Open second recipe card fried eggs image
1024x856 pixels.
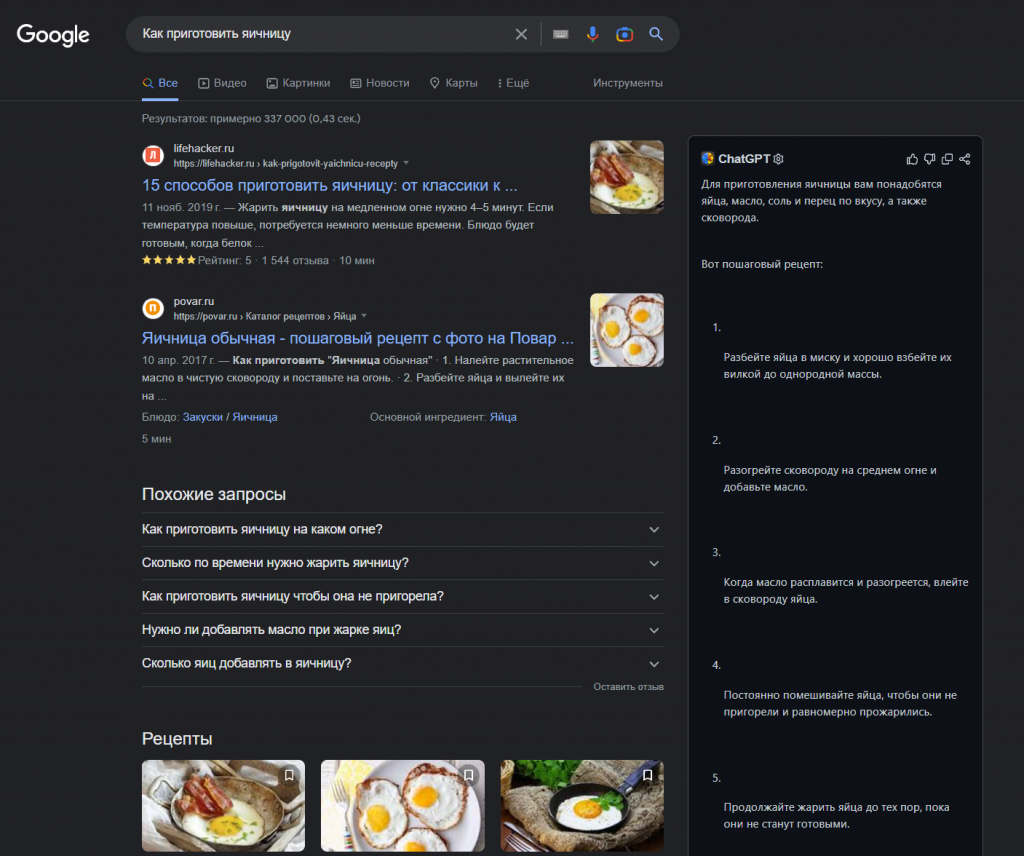403,806
